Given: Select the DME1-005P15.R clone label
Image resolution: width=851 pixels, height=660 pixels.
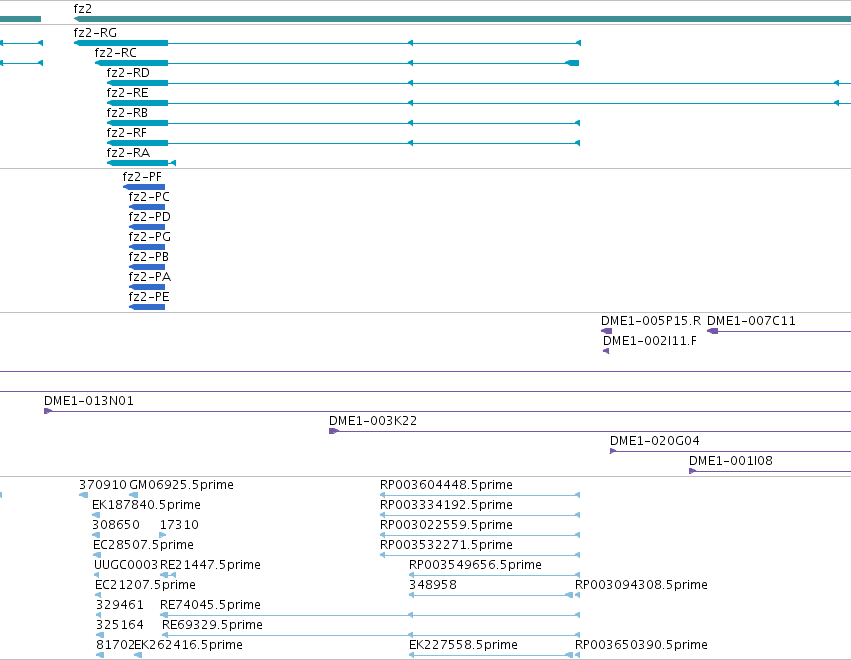Looking at the screenshot, I should [651, 321].
